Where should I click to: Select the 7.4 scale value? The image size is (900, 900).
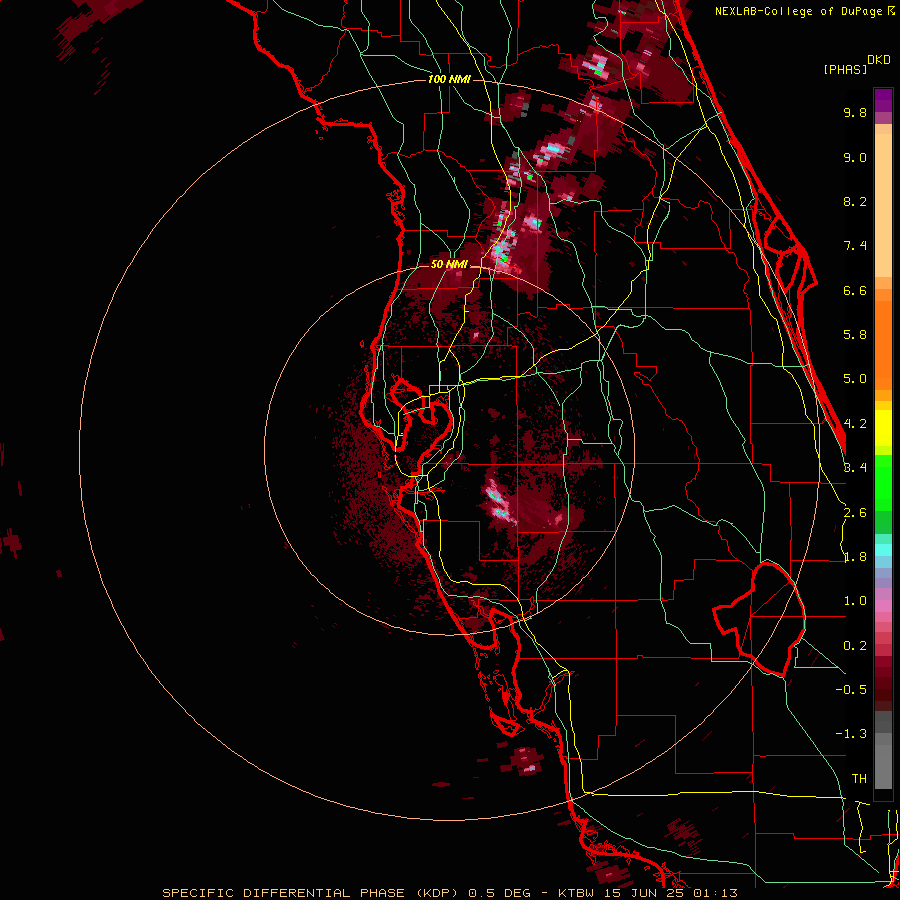point(855,246)
